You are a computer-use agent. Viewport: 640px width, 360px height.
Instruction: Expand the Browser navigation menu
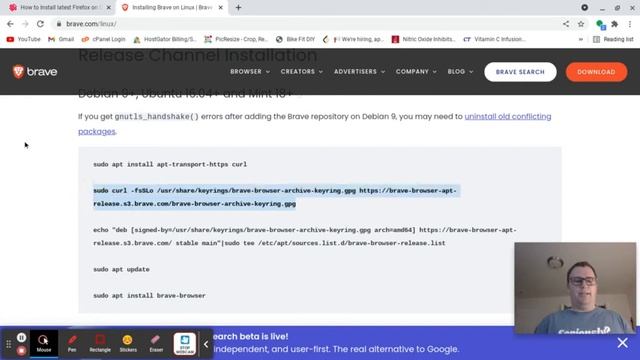pyautogui.click(x=250, y=71)
